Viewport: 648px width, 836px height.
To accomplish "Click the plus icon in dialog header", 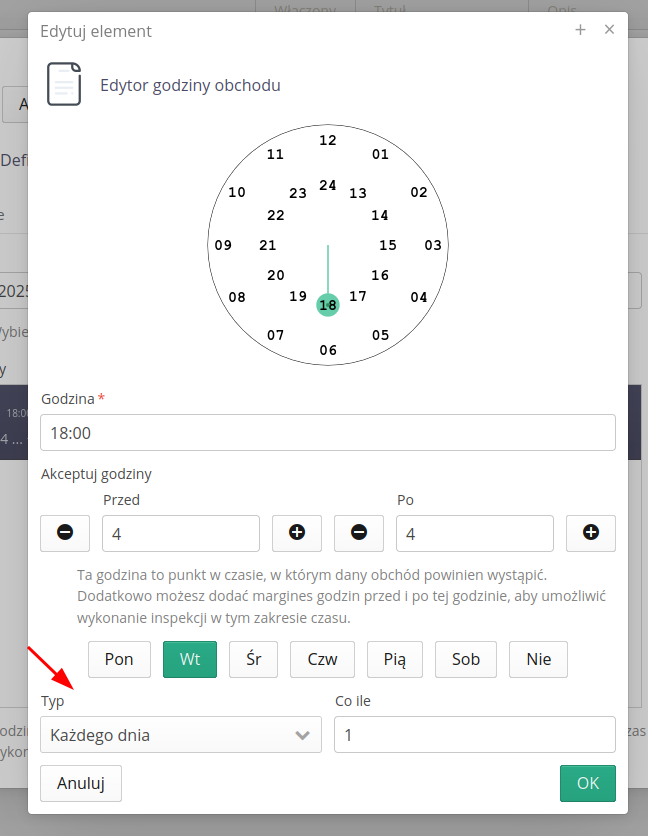I will 580,30.
